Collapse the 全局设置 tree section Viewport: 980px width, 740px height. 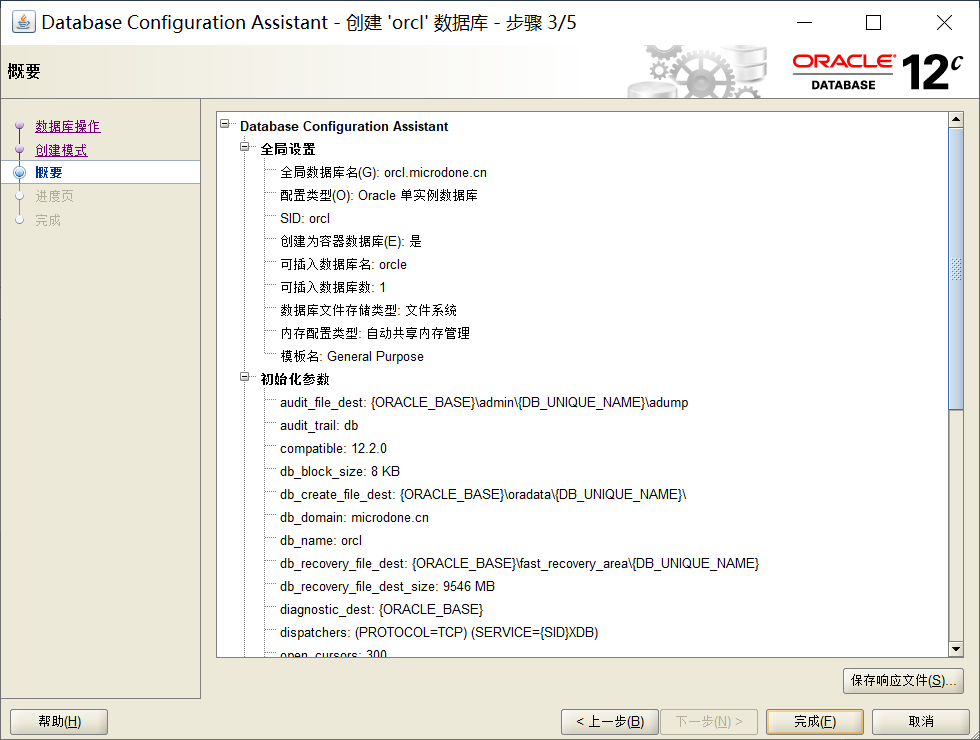click(x=245, y=147)
